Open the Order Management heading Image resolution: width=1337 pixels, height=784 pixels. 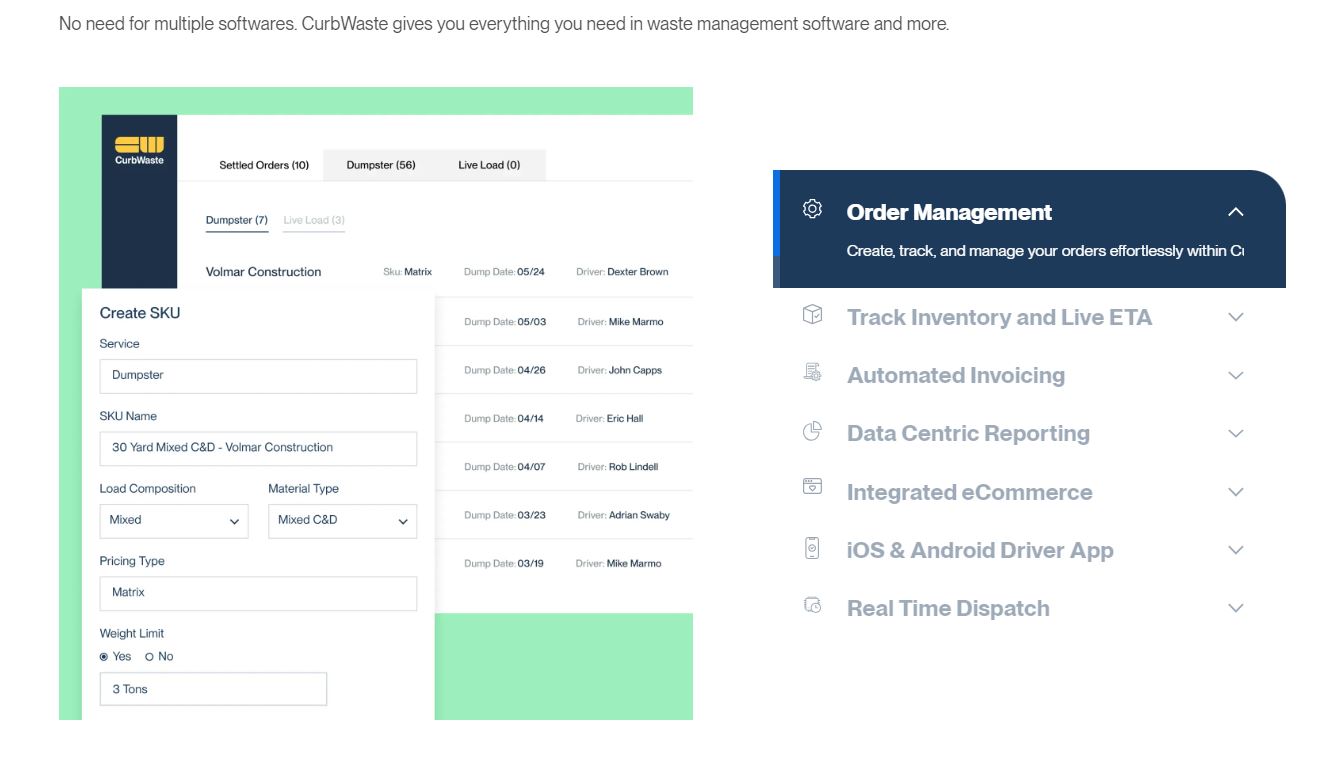pyautogui.click(x=949, y=212)
